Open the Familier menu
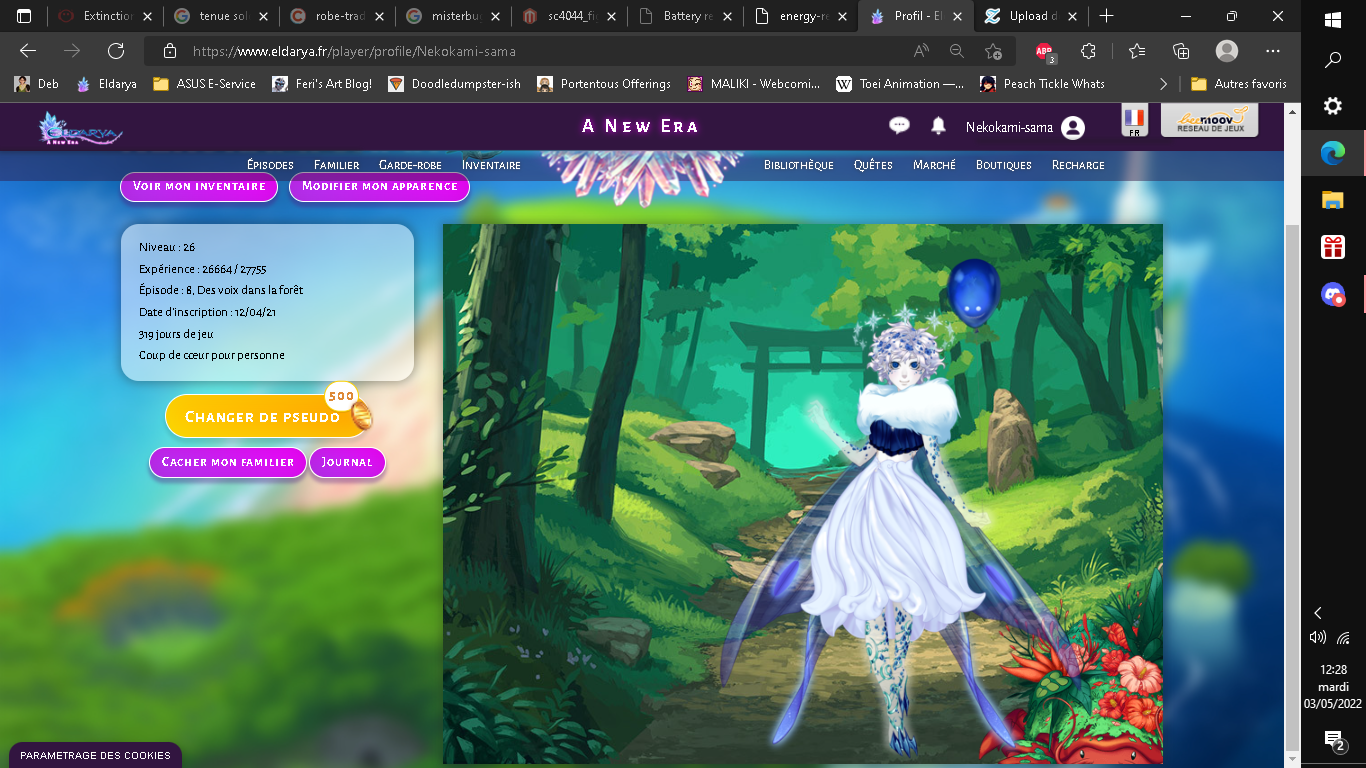The height and width of the screenshot is (768, 1366). click(336, 165)
